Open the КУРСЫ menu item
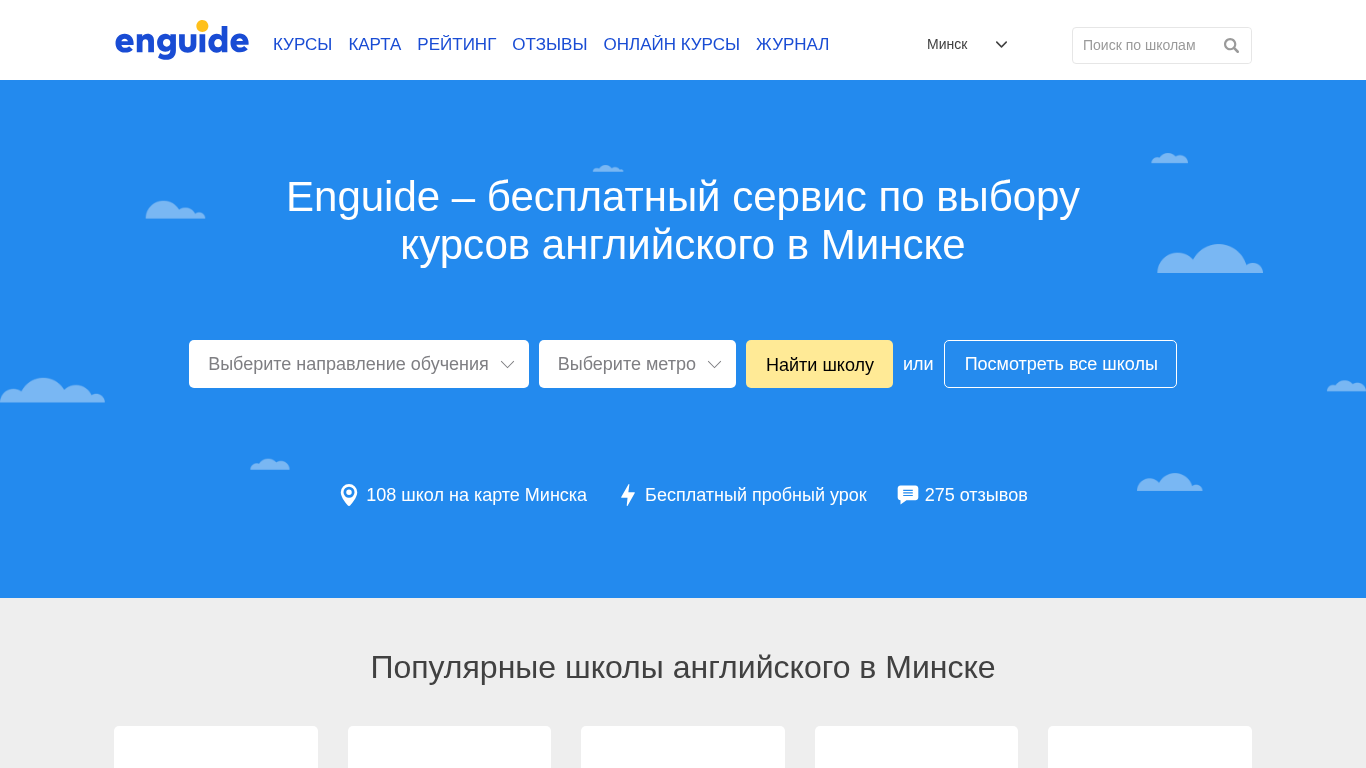This screenshot has height=768, width=1366. click(x=302, y=45)
